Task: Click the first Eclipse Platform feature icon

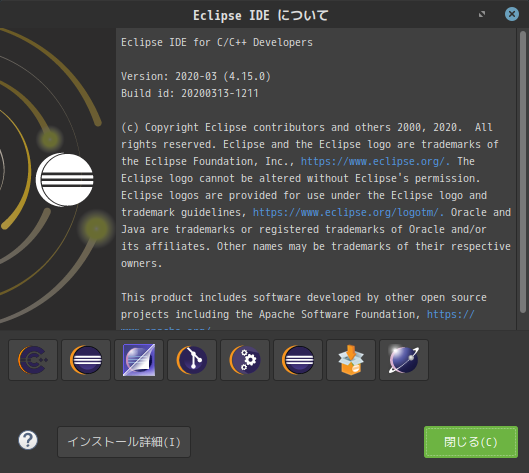Action: 86,360
